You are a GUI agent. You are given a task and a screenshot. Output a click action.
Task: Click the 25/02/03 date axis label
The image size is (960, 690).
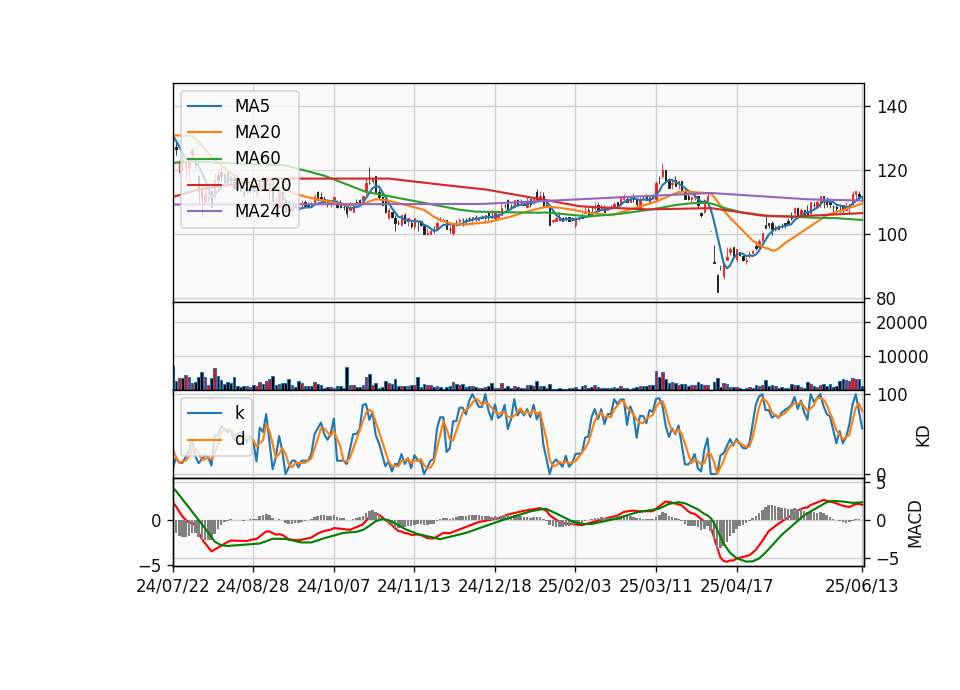click(x=575, y=586)
